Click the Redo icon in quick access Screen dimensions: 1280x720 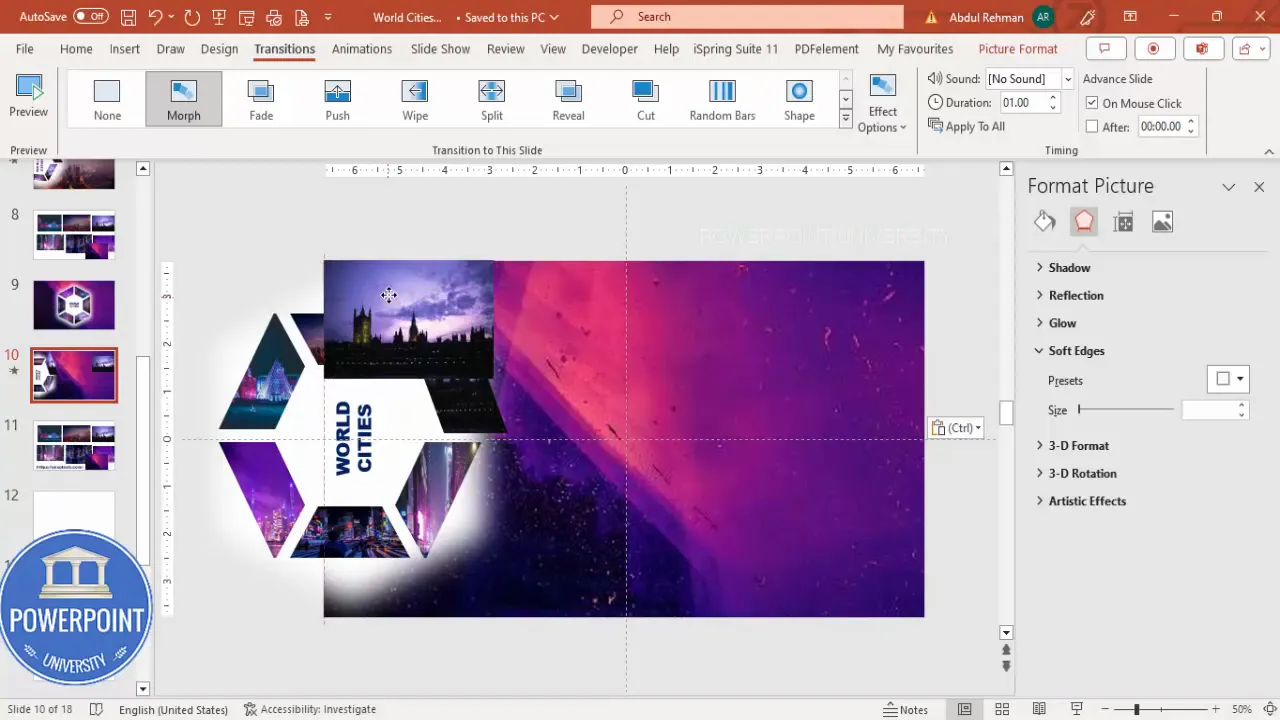coord(192,17)
